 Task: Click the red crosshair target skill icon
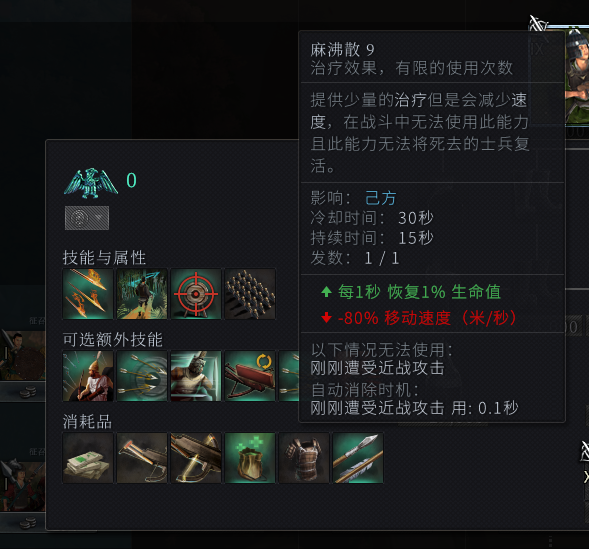tap(196, 294)
